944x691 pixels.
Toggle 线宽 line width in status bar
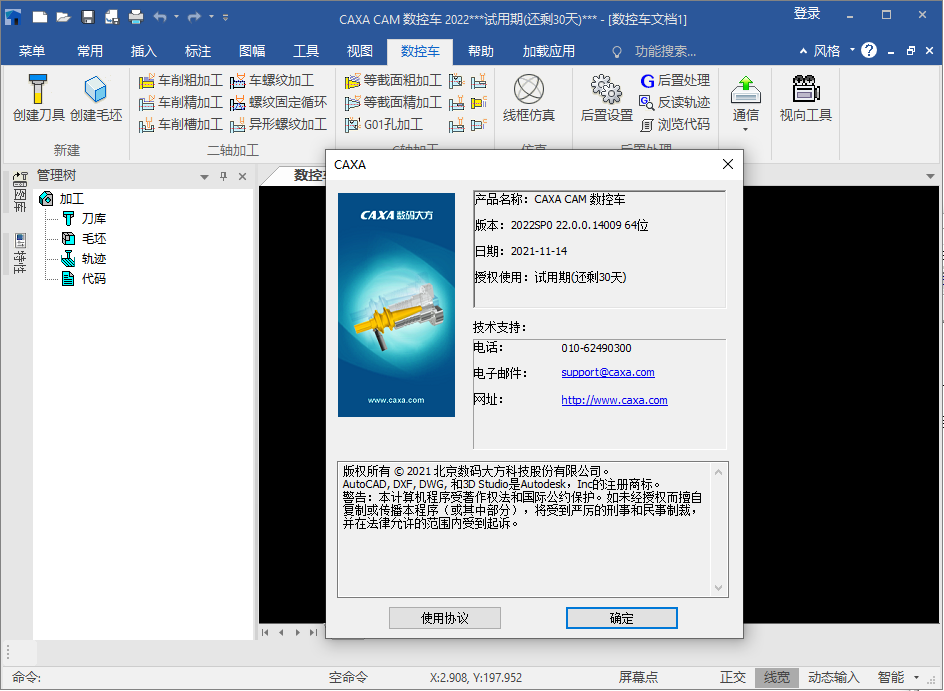coord(777,678)
